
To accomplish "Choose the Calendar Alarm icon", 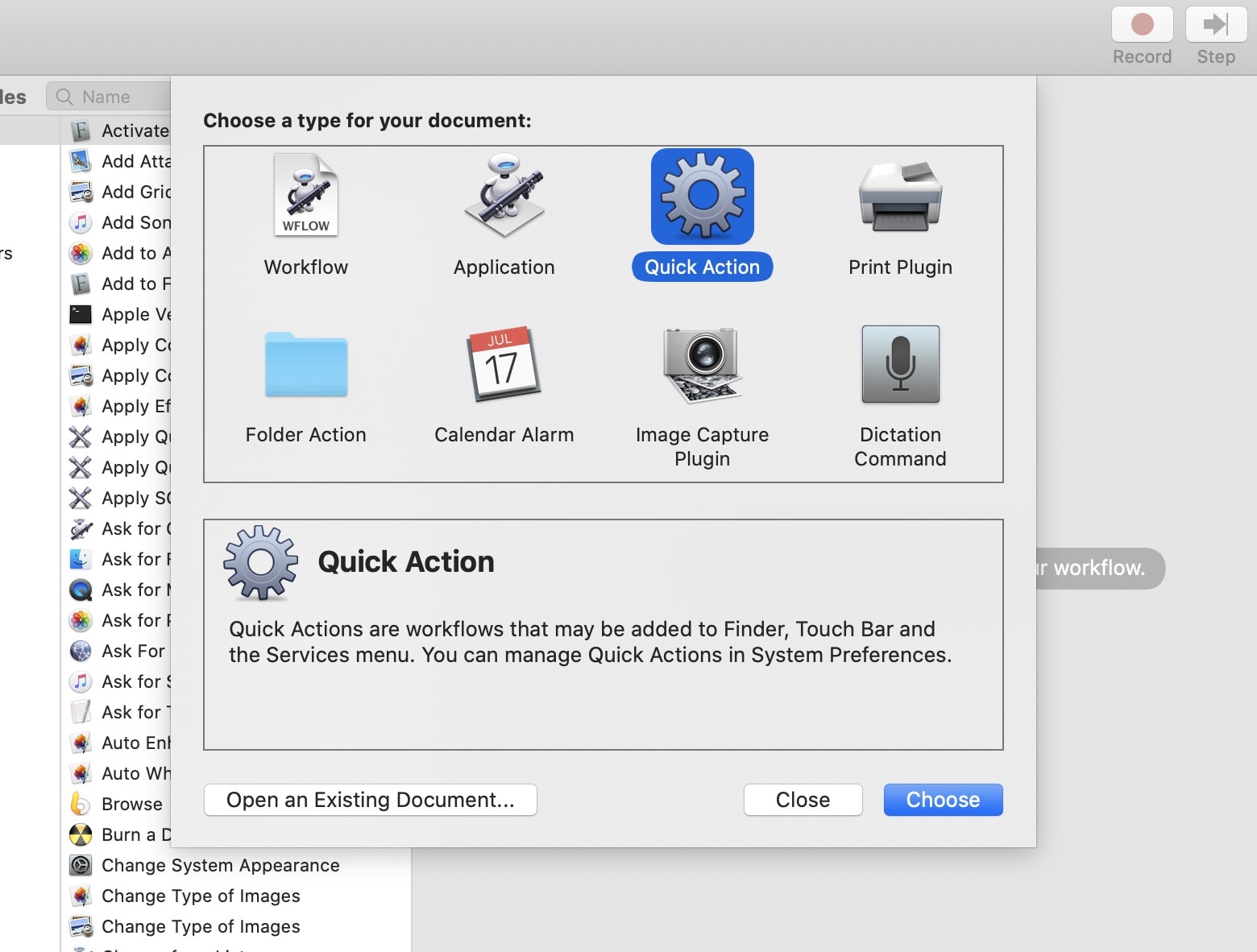I will click(x=504, y=365).
